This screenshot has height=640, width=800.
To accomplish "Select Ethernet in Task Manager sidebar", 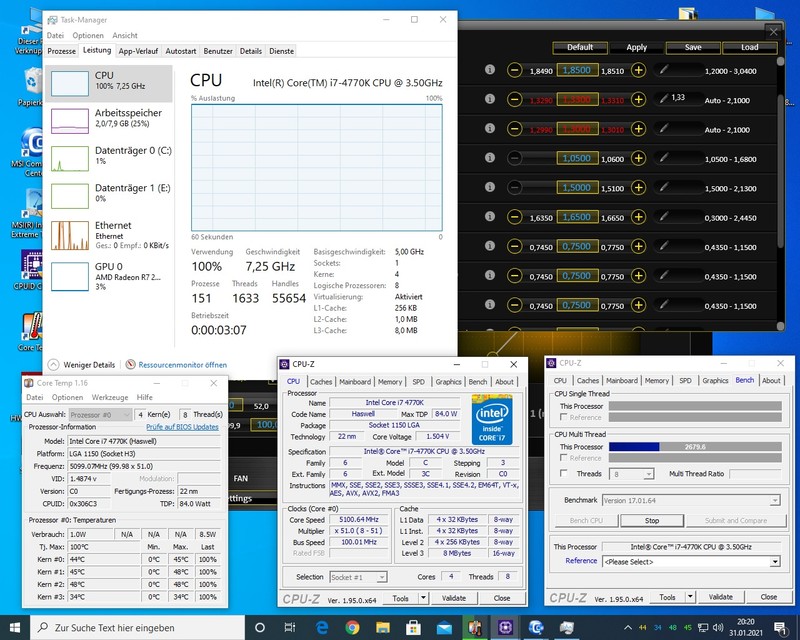I will pyautogui.click(x=109, y=235).
